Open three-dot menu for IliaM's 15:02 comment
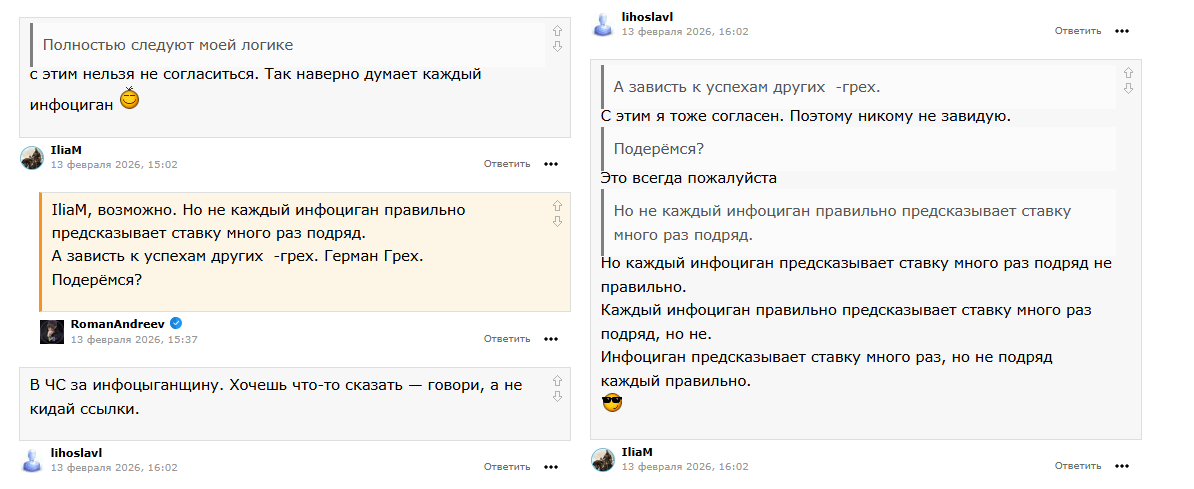This screenshot has height=489, width=1194. (x=551, y=164)
